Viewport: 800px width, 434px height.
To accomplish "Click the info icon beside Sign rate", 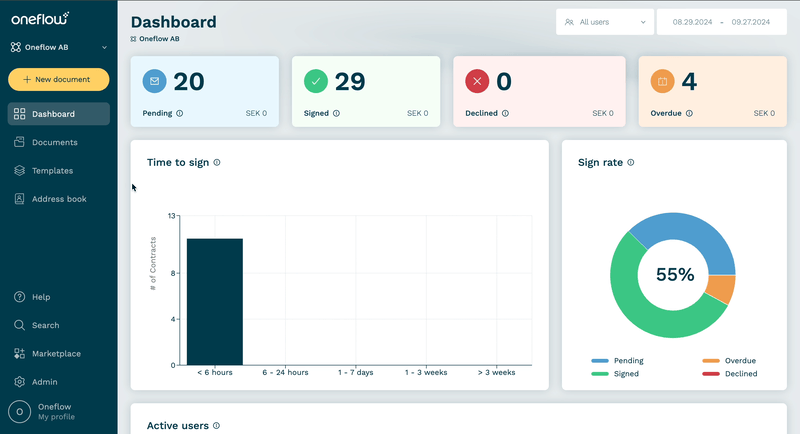I will 631,162.
